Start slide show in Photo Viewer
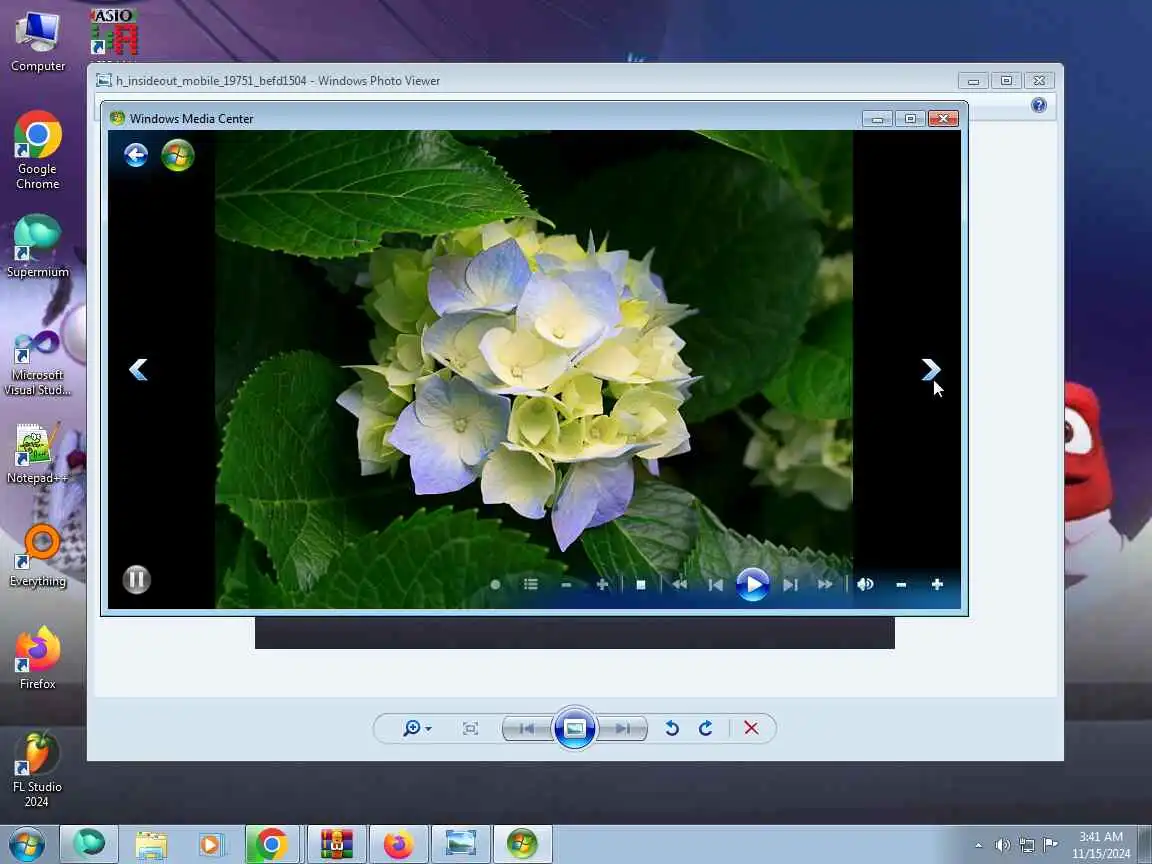This screenshot has height=864, width=1152. (x=575, y=728)
